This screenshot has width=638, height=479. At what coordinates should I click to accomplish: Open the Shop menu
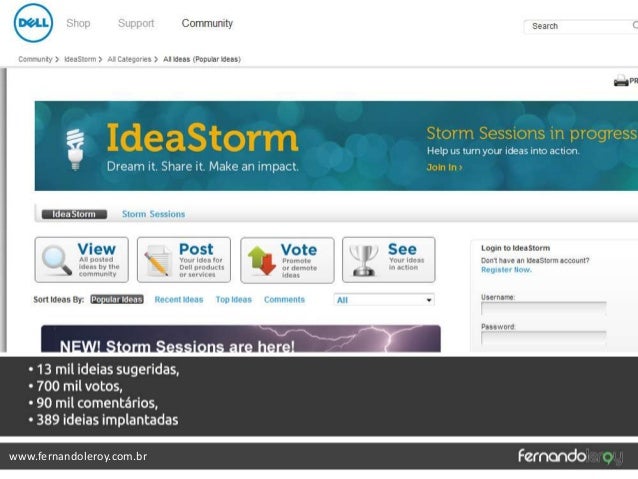[78, 23]
